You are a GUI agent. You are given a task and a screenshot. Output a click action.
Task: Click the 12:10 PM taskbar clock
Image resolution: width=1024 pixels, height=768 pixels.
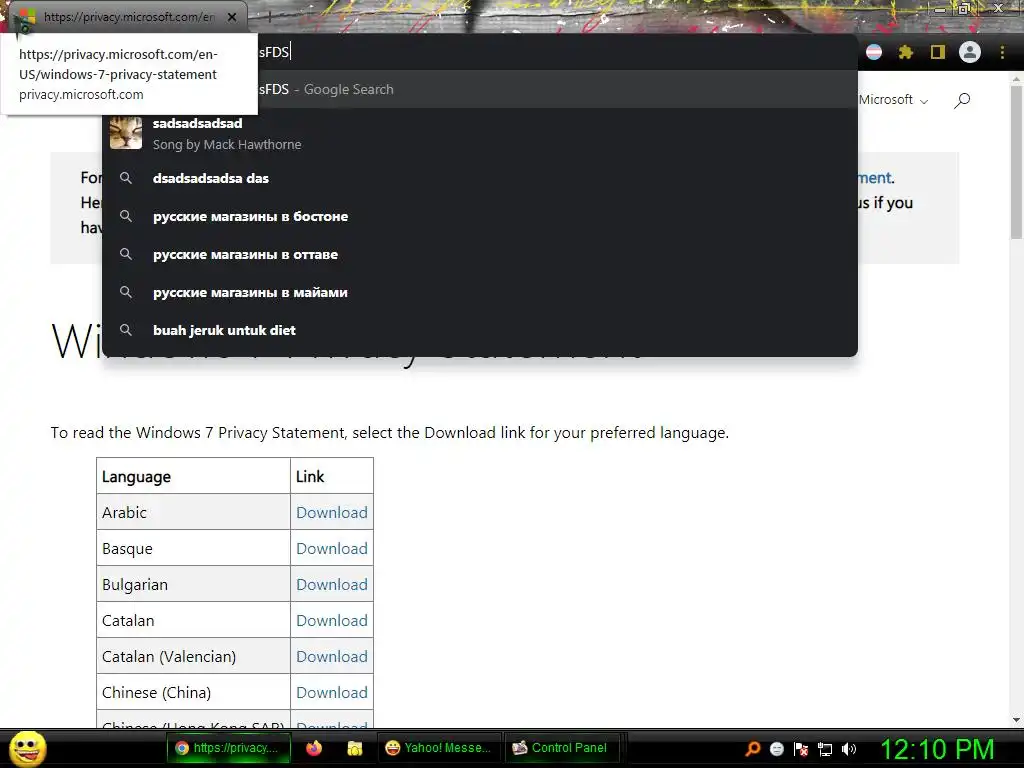click(938, 749)
